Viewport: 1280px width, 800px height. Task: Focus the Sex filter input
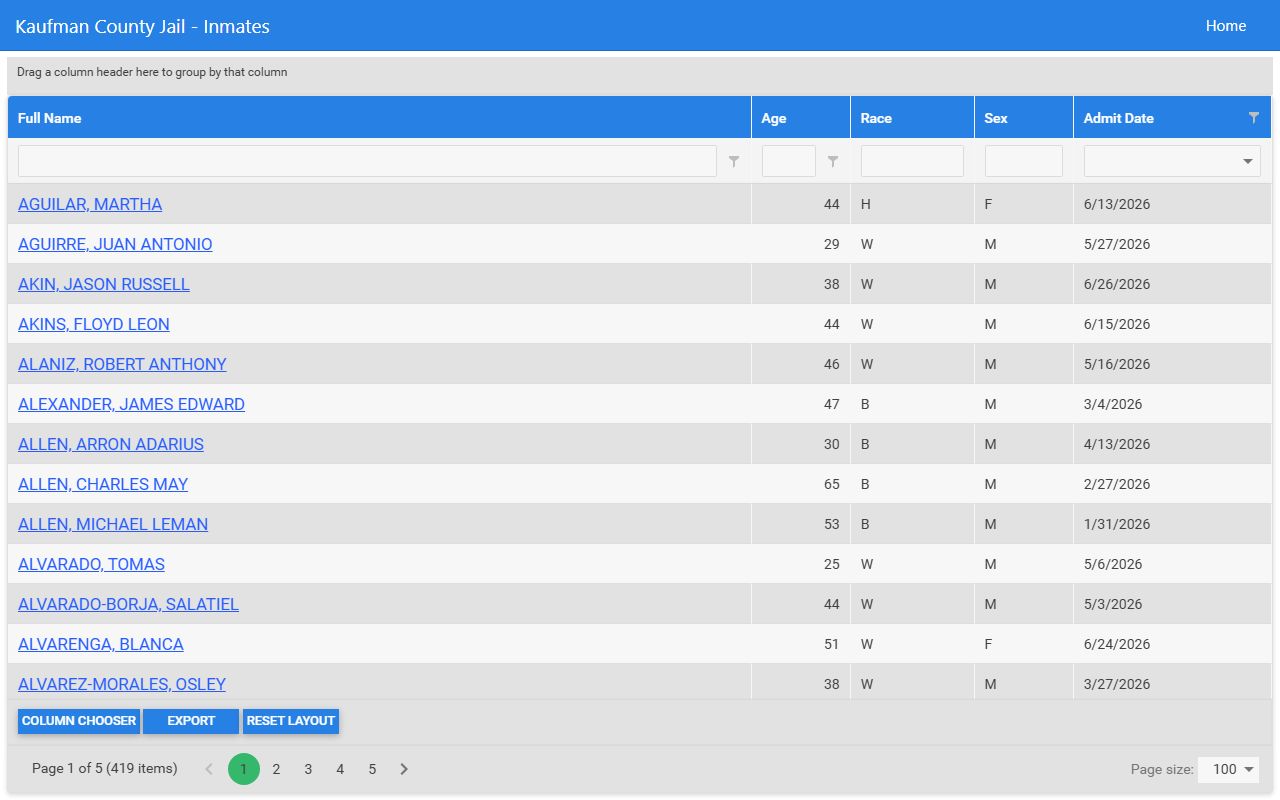coord(1024,161)
